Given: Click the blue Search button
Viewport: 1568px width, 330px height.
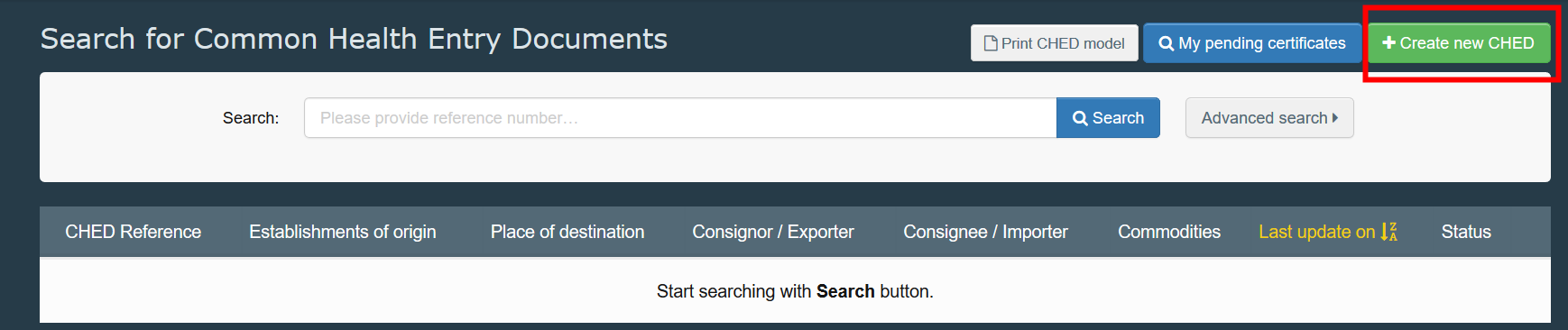Looking at the screenshot, I should point(1108,118).
